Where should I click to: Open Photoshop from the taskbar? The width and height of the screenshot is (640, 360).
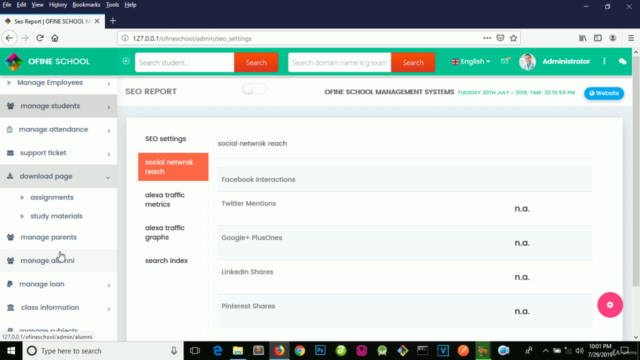click(320, 351)
